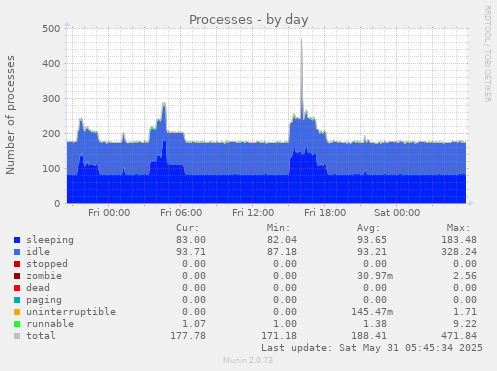Click the 'idle' legend label

coord(38,252)
